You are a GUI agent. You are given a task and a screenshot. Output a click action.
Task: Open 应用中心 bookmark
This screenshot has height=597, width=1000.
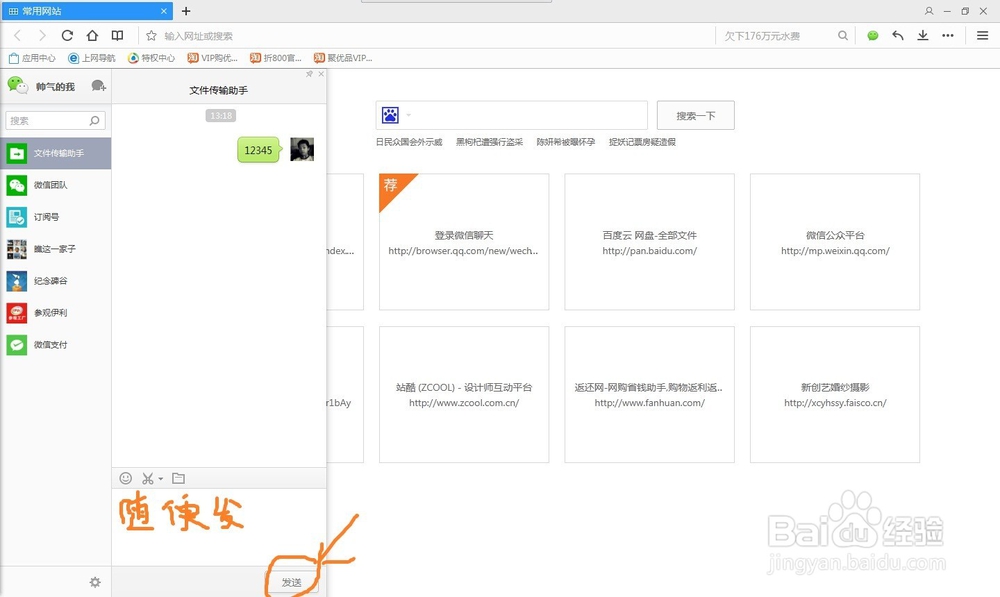coord(32,58)
